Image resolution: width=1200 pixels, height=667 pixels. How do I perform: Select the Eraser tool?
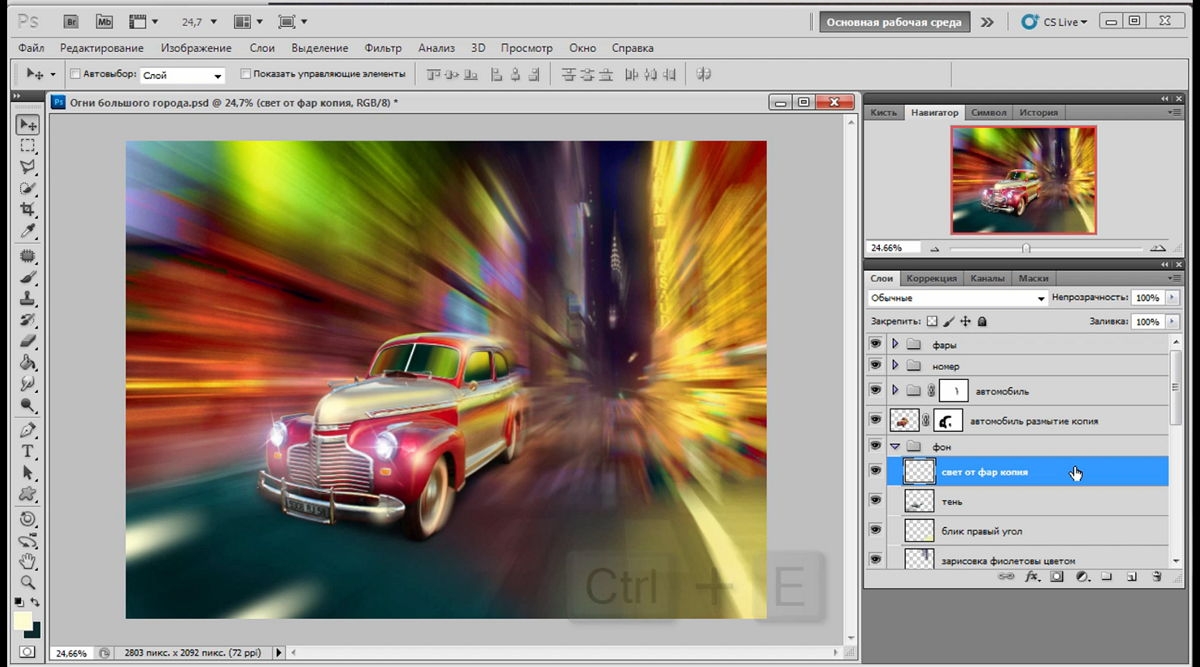click(x=28, y=341)
